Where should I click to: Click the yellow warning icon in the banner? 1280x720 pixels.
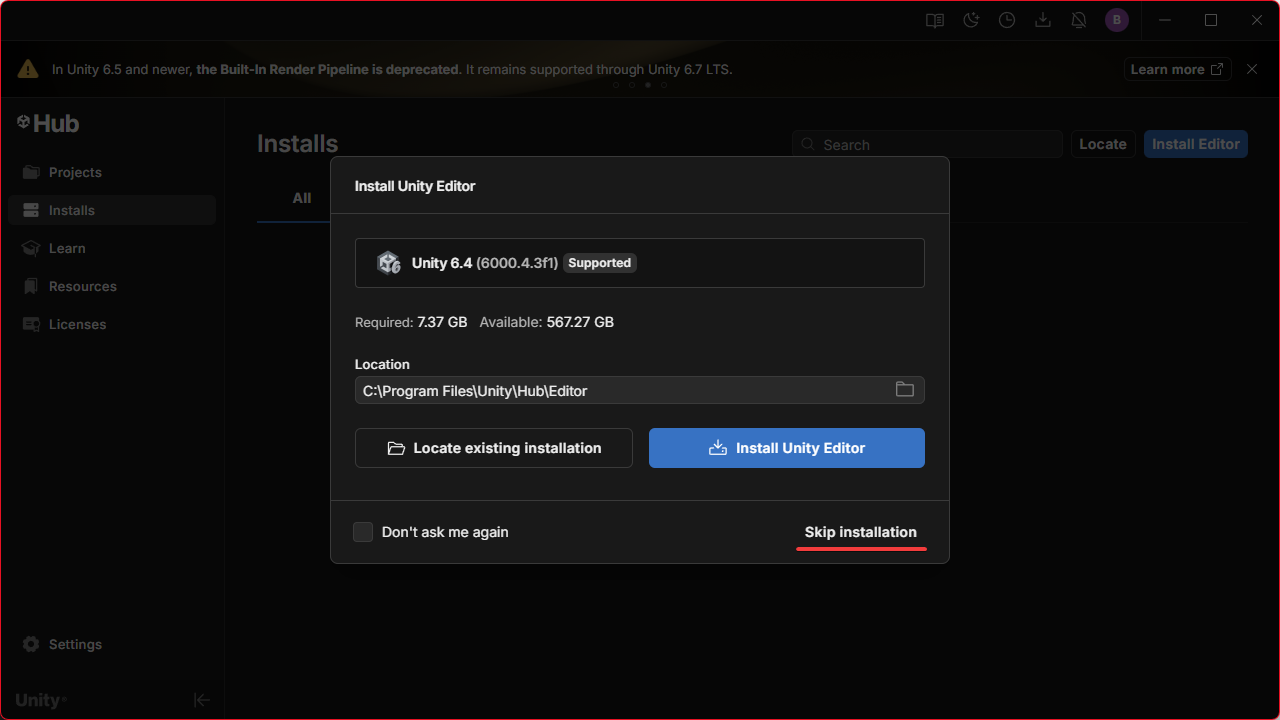coord(29,69)
